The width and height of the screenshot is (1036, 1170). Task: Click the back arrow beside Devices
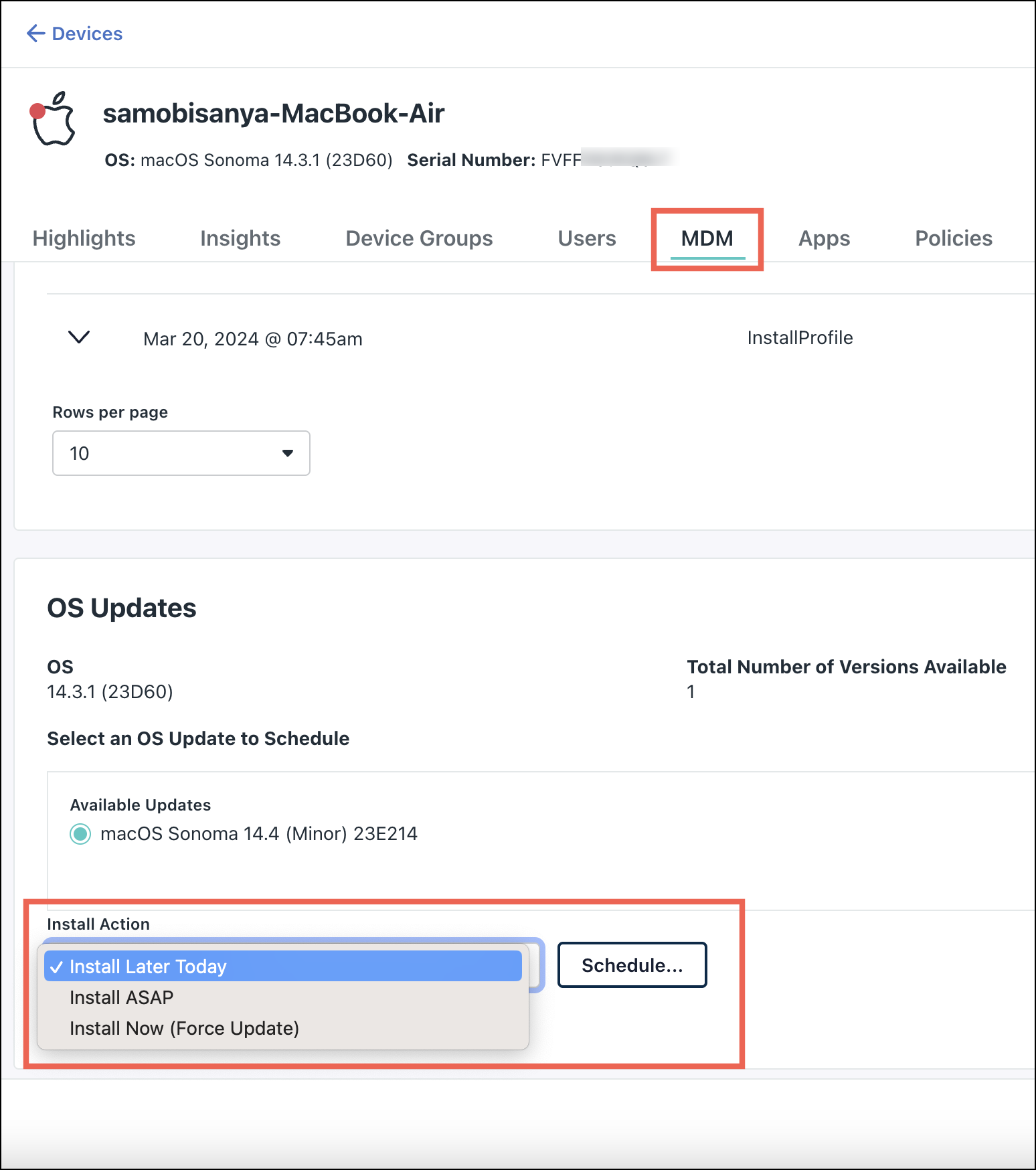(35, 33)
